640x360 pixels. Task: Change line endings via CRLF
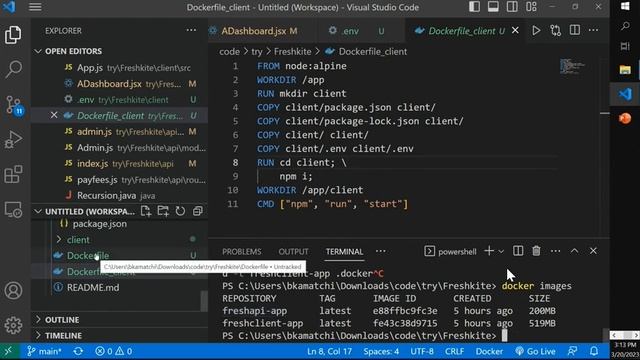(x=454, y=351)
